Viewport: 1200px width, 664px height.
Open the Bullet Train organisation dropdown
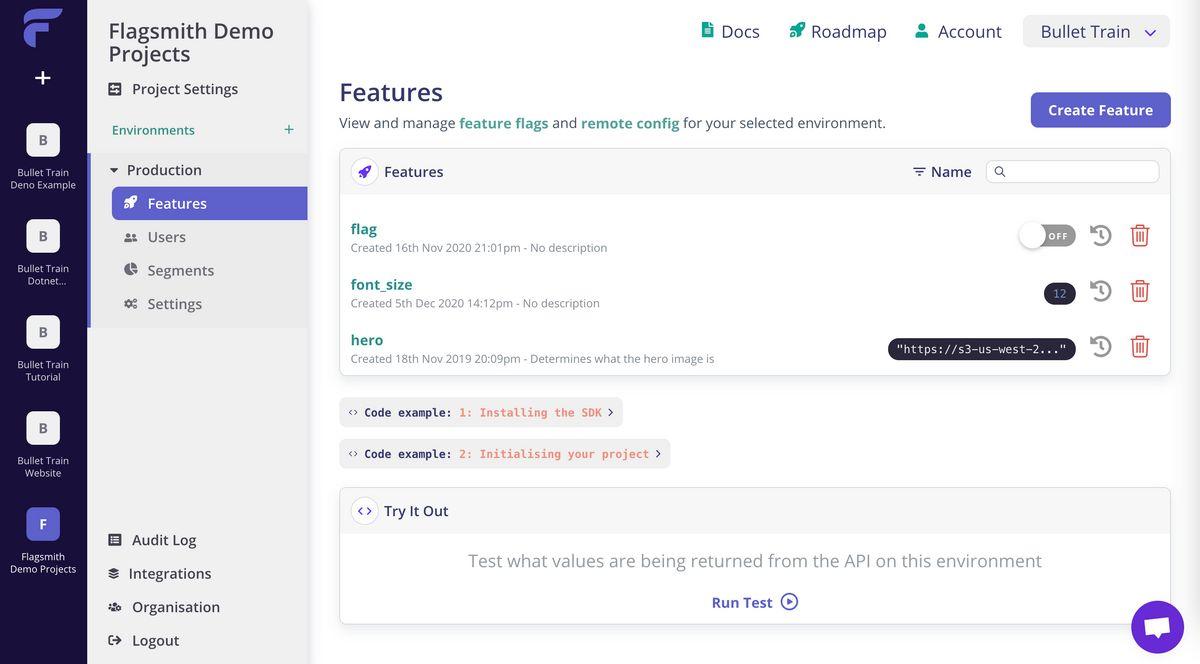[x=1096, y=32]
